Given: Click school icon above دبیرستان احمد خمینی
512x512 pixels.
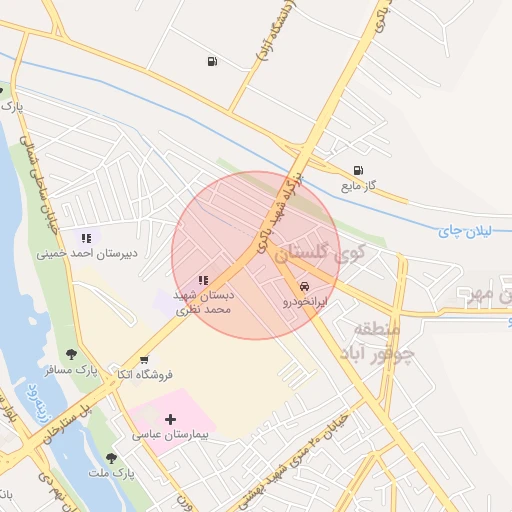Looking at the screenshot, I should pyautogui.click(x=86, y=238).
